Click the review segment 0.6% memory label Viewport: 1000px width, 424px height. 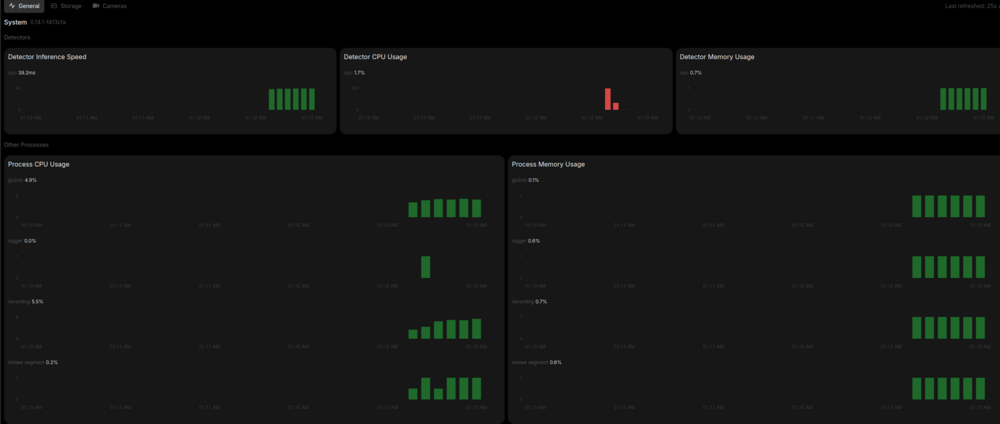(x=537, y=362)
